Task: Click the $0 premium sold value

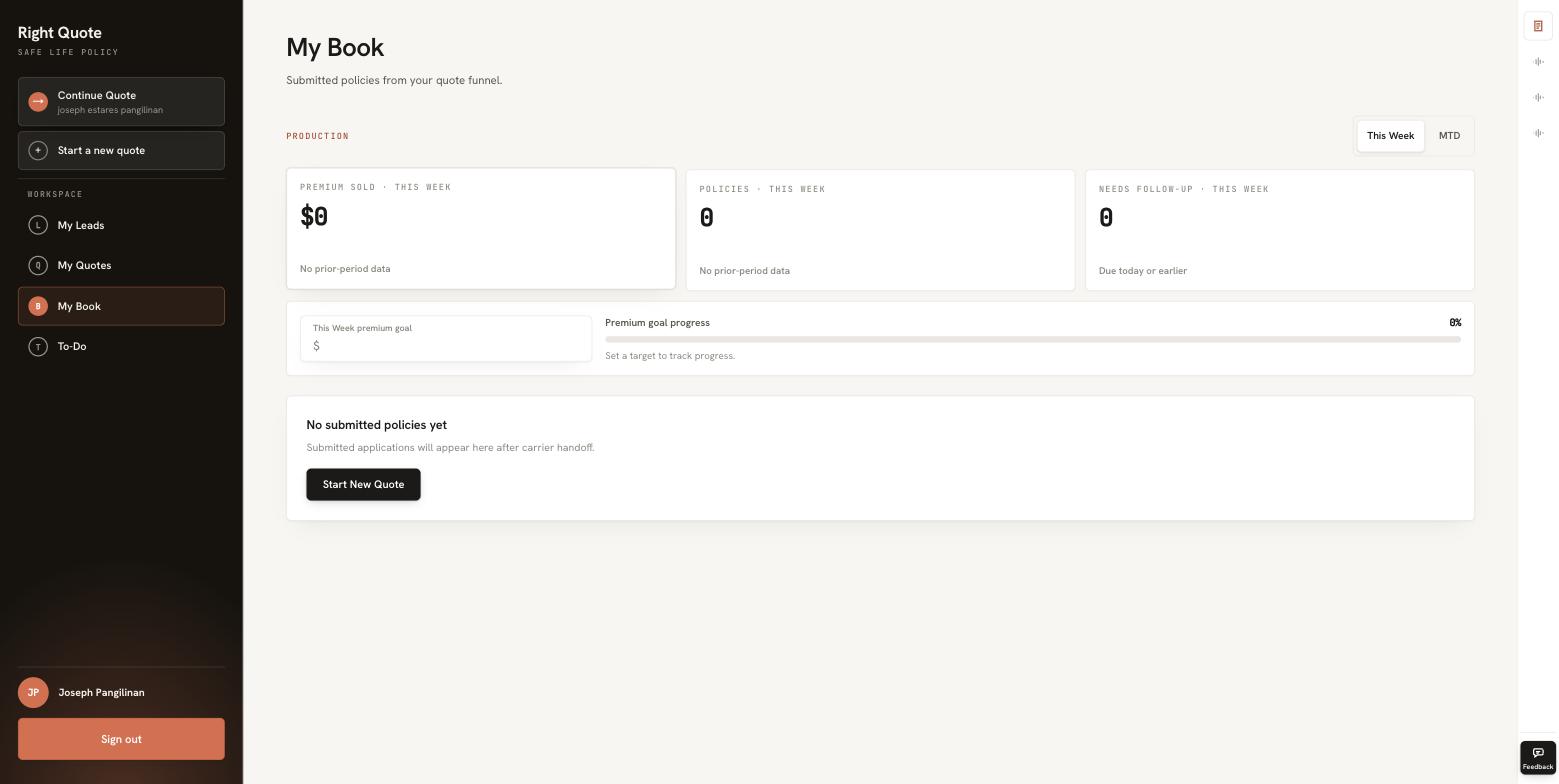Action: [x=314, y=216]
